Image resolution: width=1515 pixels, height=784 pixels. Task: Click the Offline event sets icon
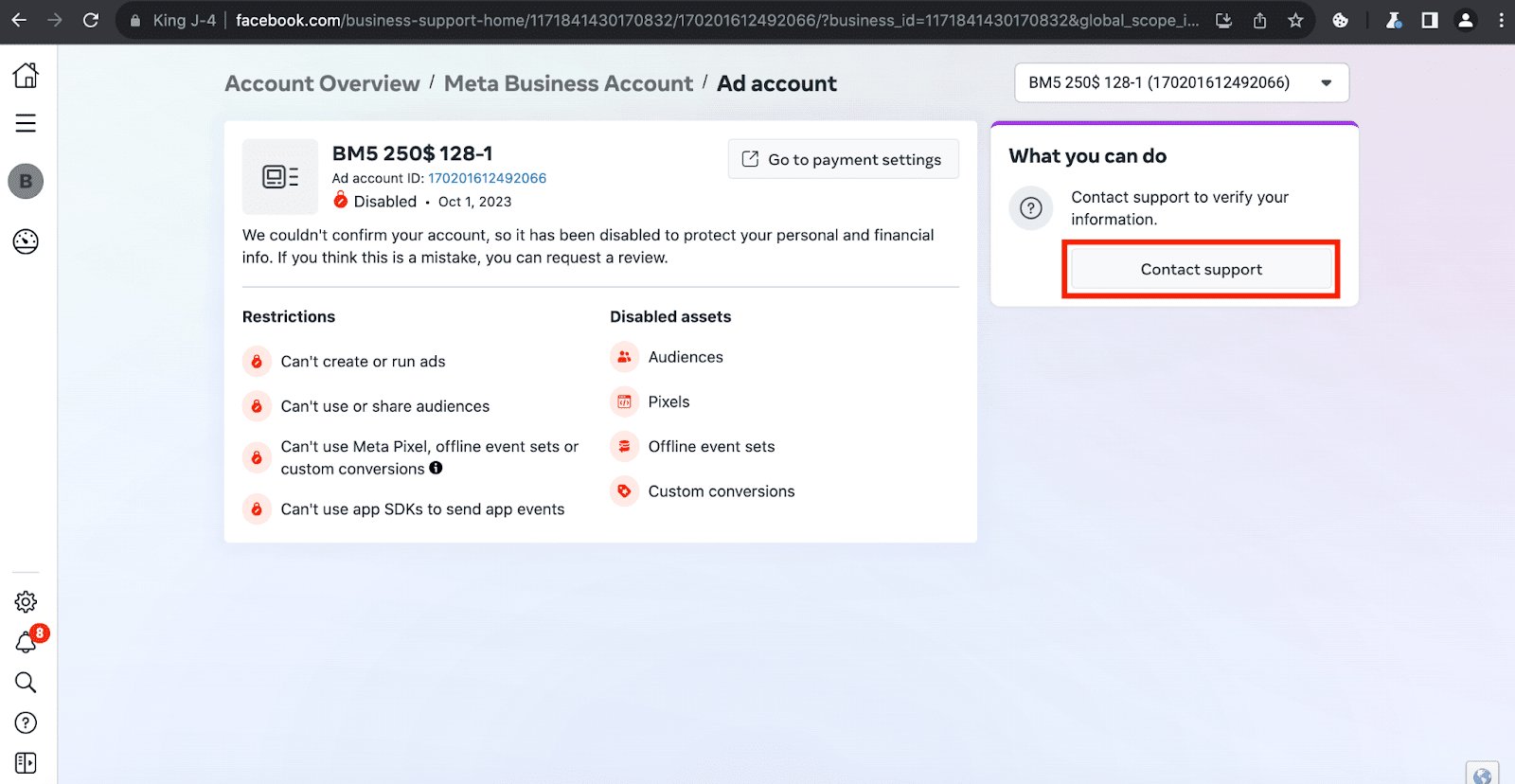[625, 446]
